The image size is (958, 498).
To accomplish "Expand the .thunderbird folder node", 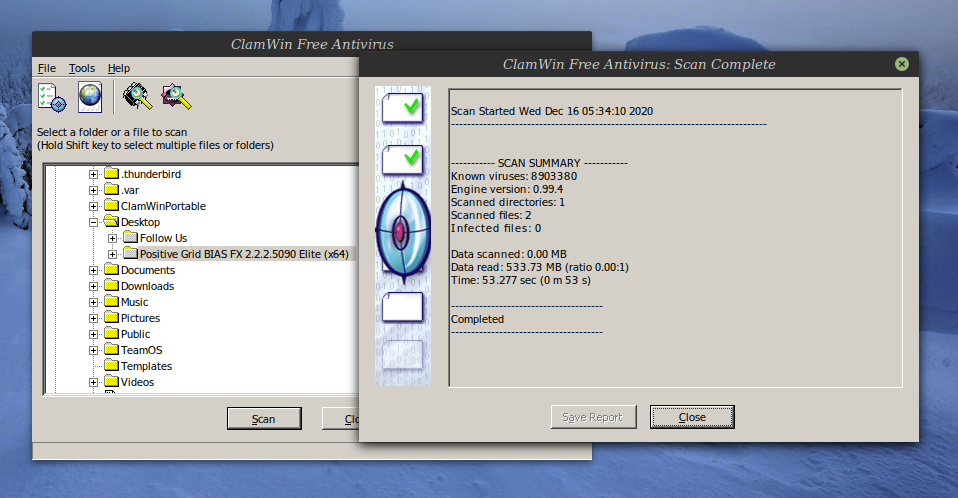I will pos(93,174).
